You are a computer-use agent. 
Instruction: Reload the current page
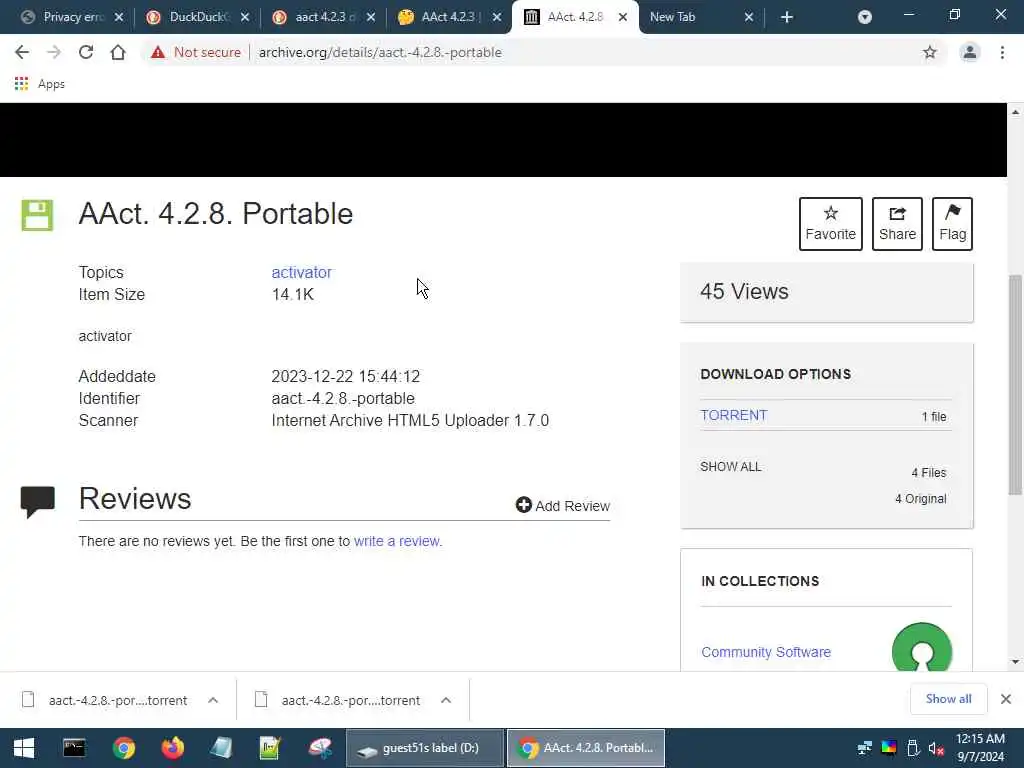pos(86,52)
